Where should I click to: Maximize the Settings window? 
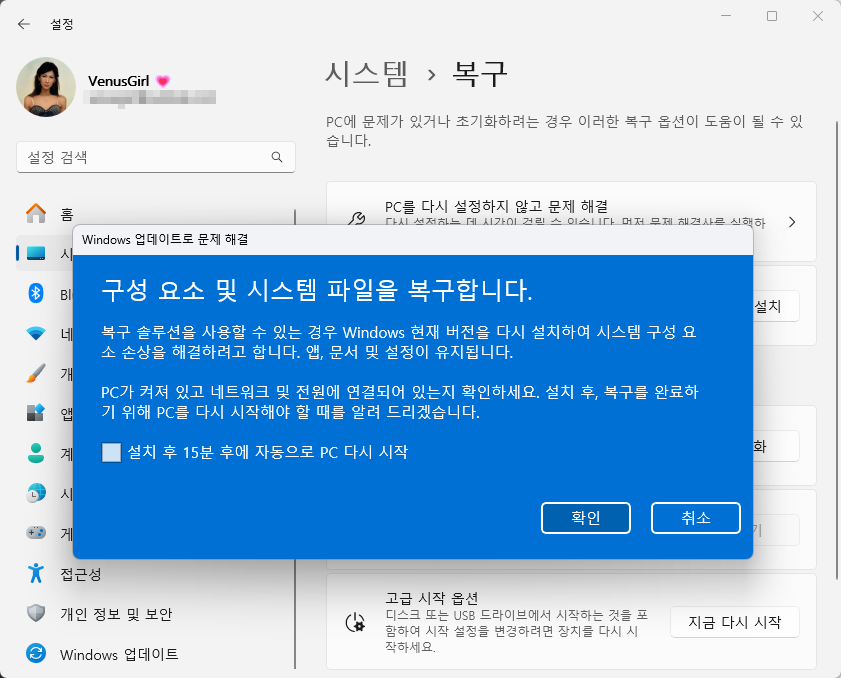point(772,16)
